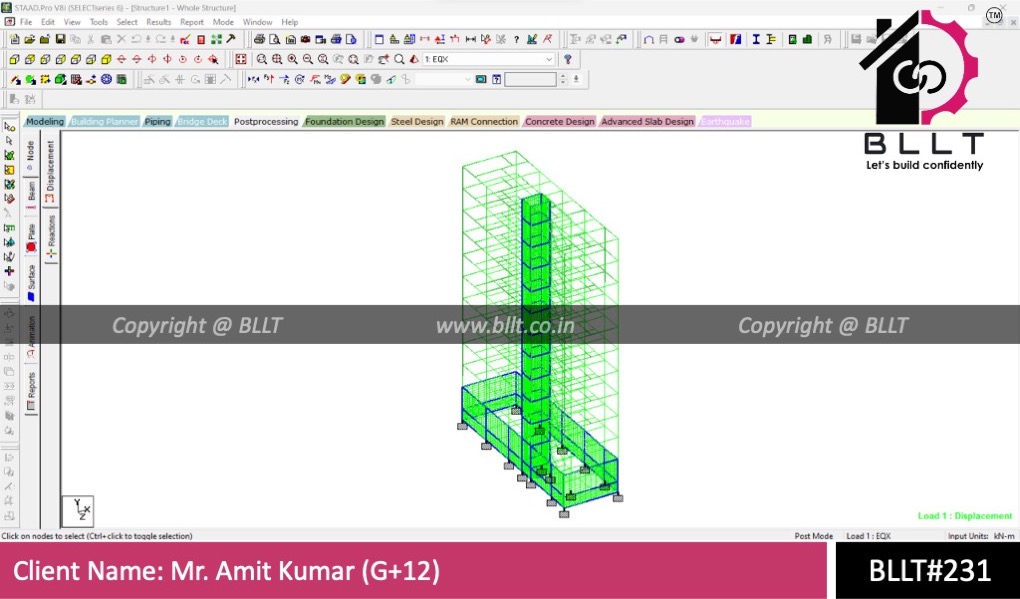Switch to the Concrete Design tab
Screen dimensions: 1020x599
(x=559, y=122)
